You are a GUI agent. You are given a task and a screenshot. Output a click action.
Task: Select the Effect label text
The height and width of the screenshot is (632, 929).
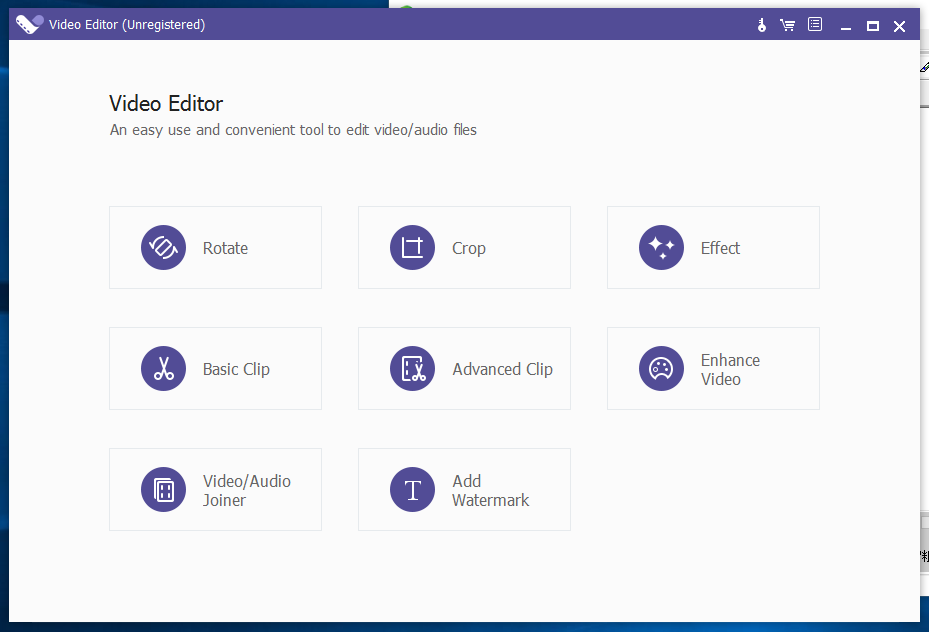click(x=720, y=248)
